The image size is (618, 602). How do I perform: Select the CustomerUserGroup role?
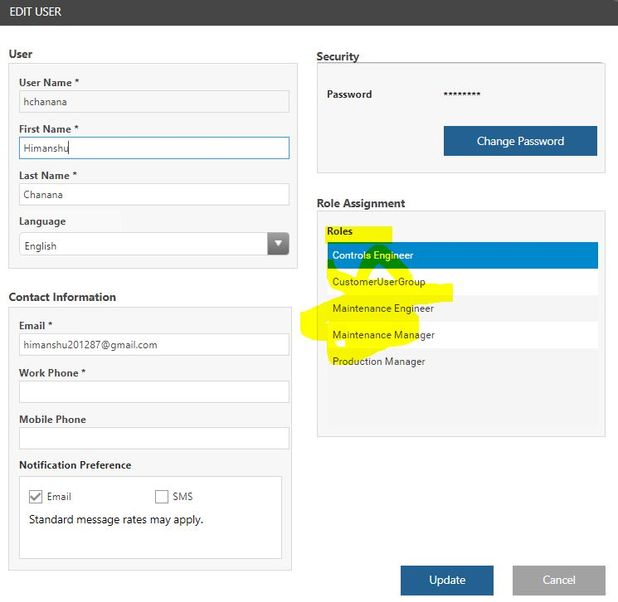click(462, 282)
